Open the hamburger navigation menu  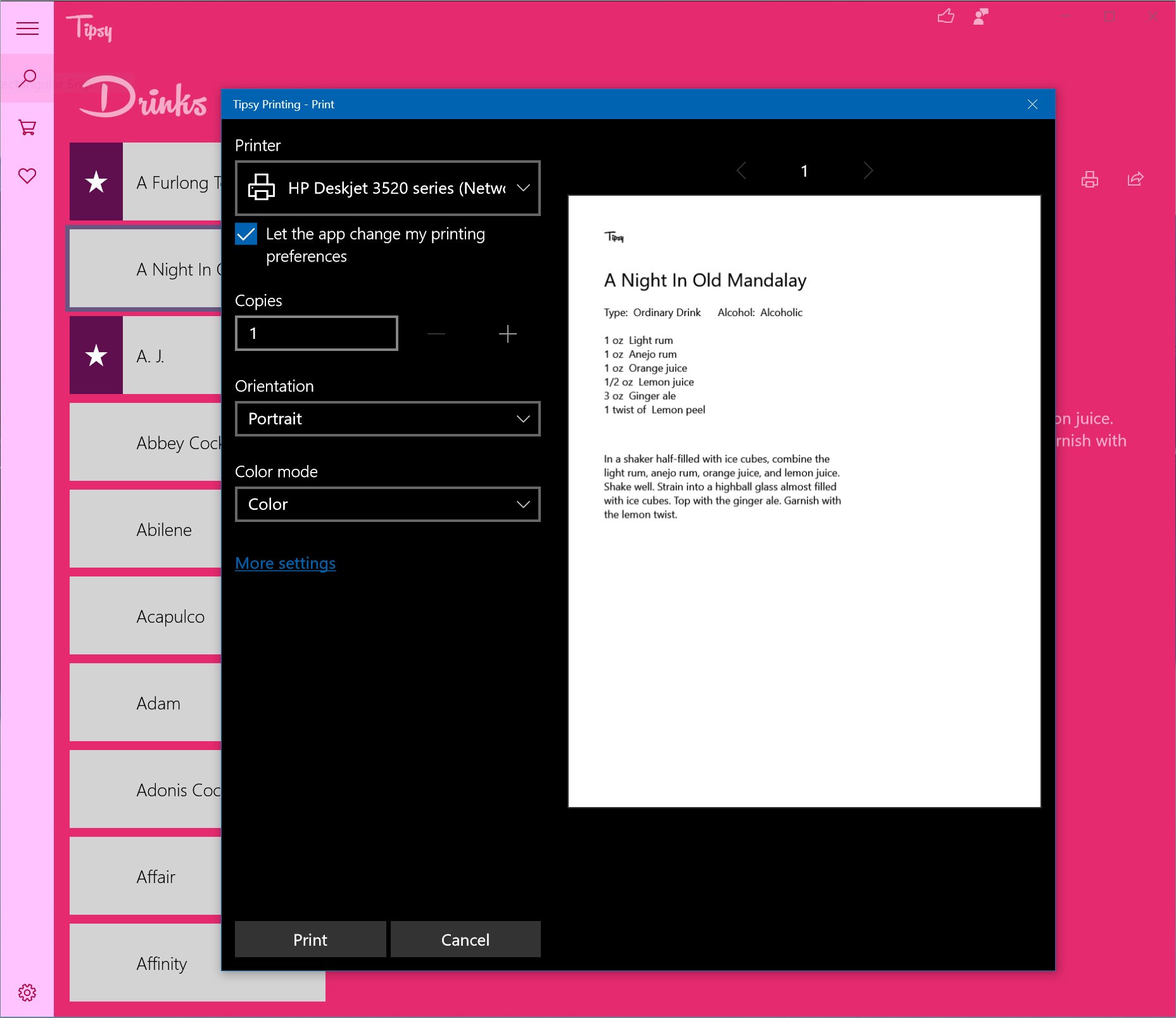coord(27,29)
